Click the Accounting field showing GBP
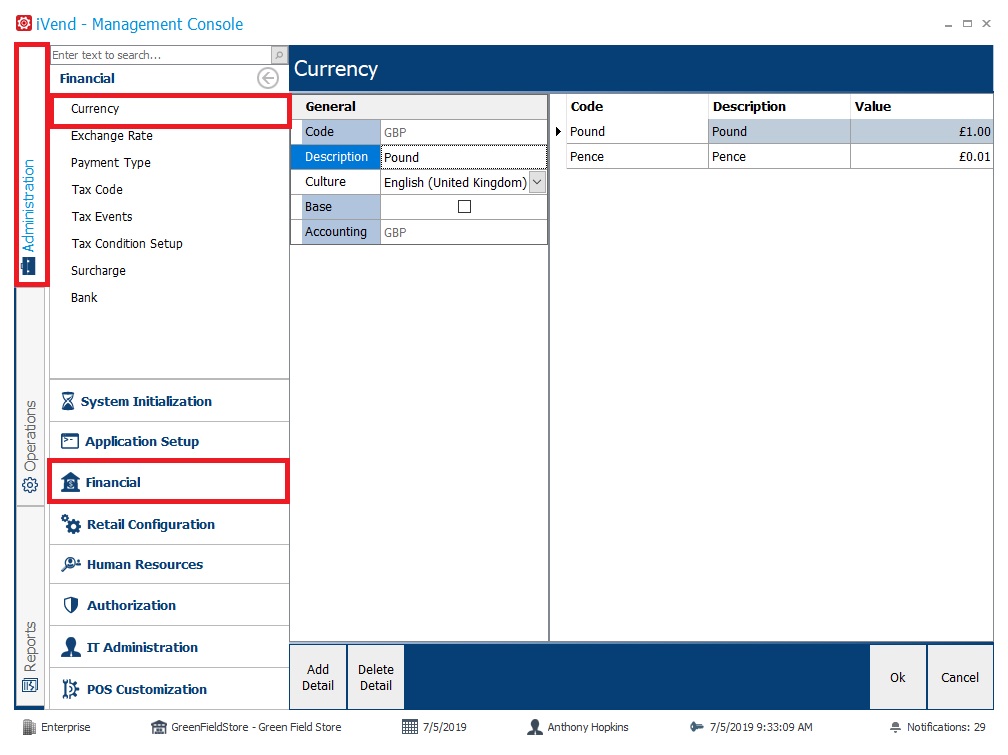Screen dimensions: 1008x755 (x=464, y=232)
